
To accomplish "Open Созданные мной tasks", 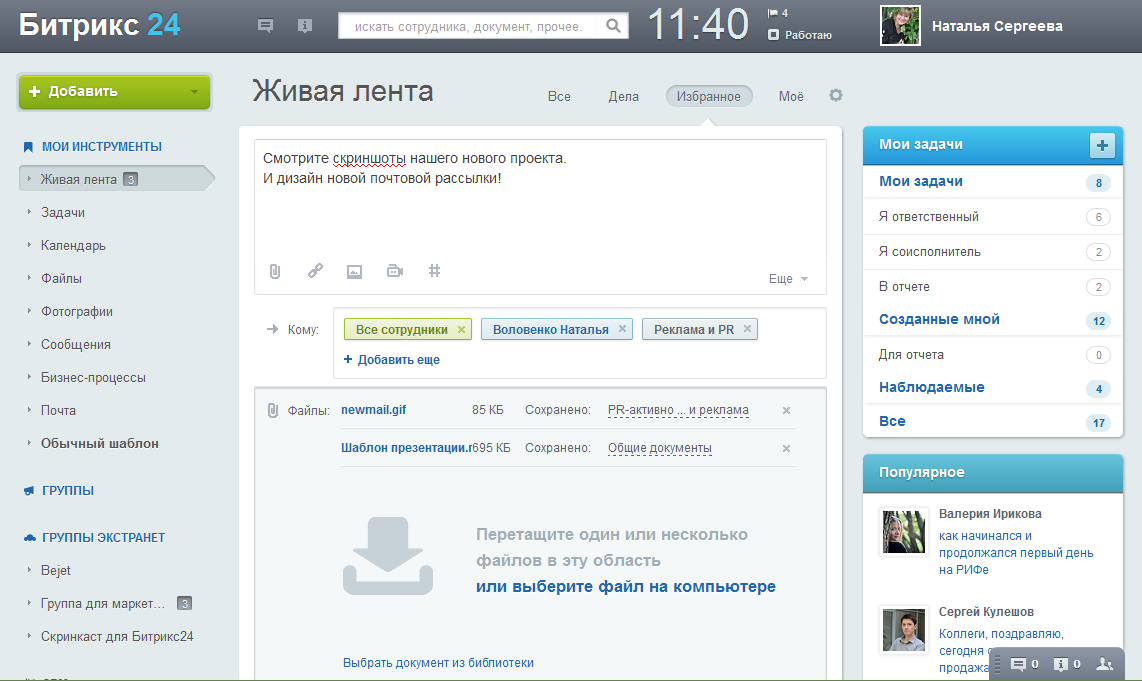I will (x=939, y=319).
